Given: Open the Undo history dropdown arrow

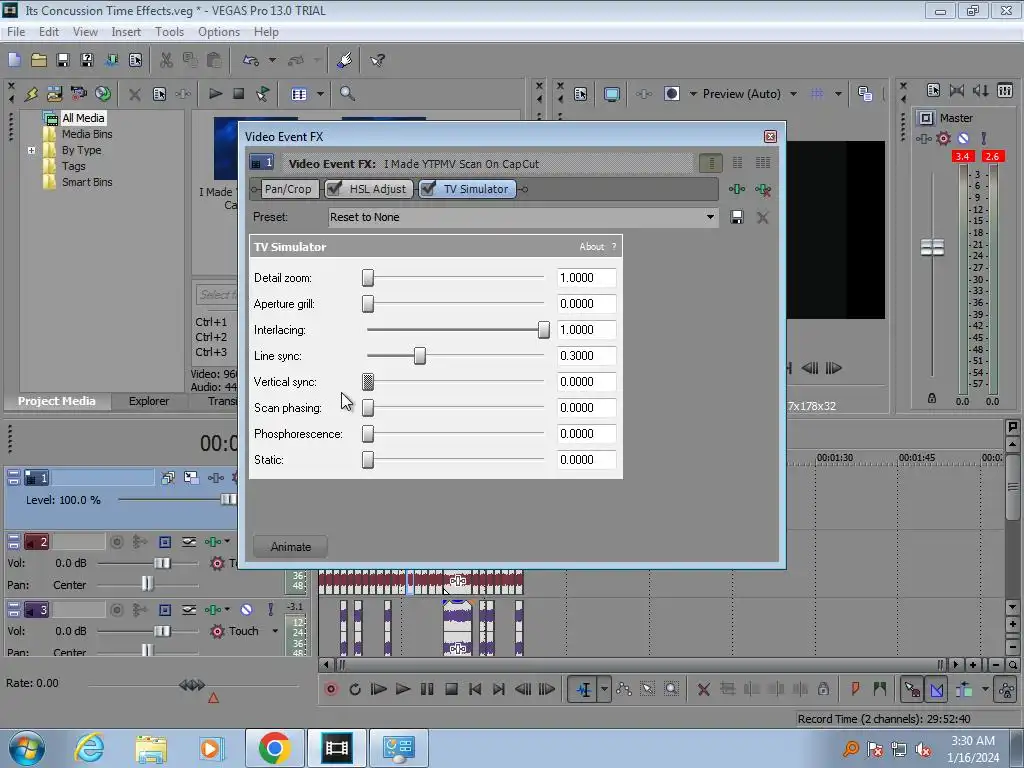Looking at the screenshot, I should click(x=272, y=60).
